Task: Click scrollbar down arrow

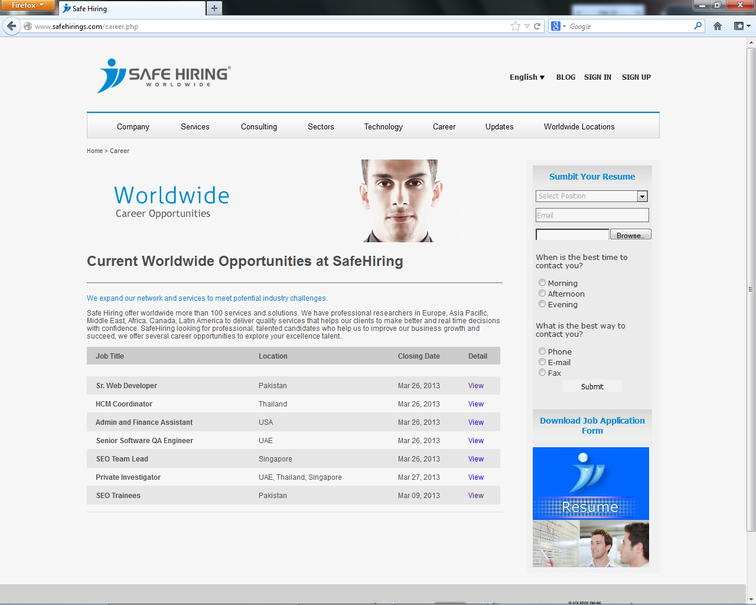Action: click(x=750, y=599)
